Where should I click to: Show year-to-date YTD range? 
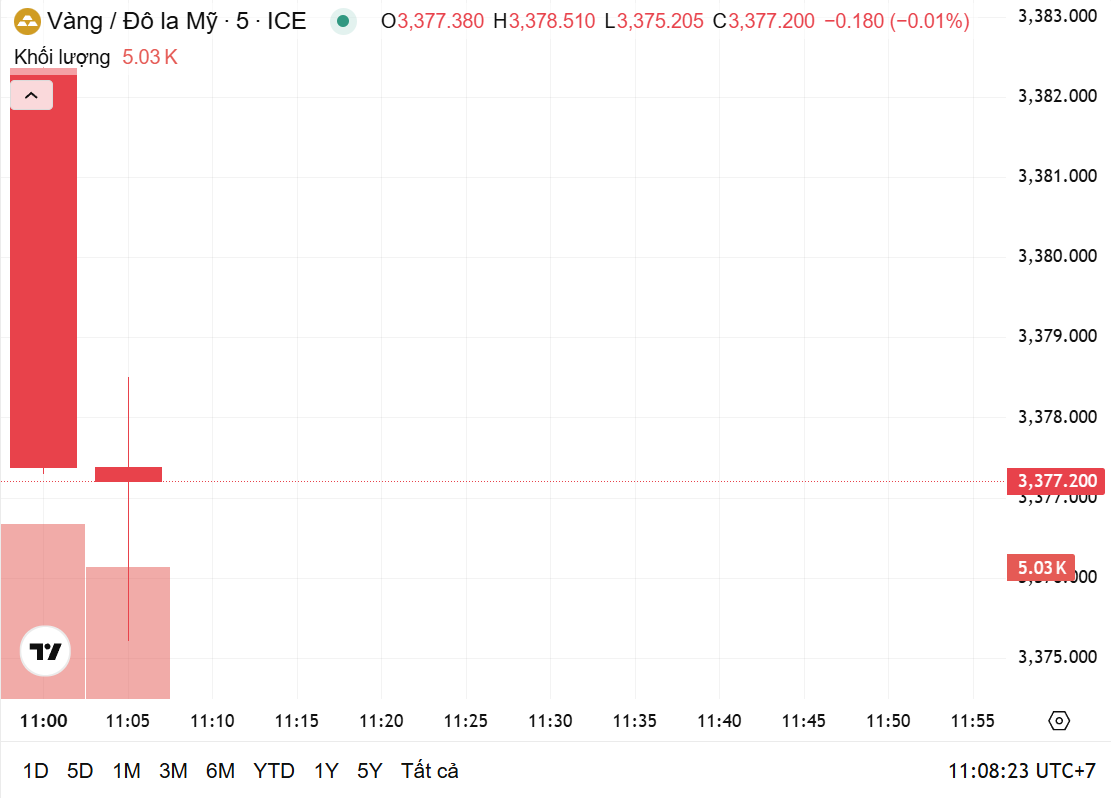pyautogui.click(x=273, y=770)
